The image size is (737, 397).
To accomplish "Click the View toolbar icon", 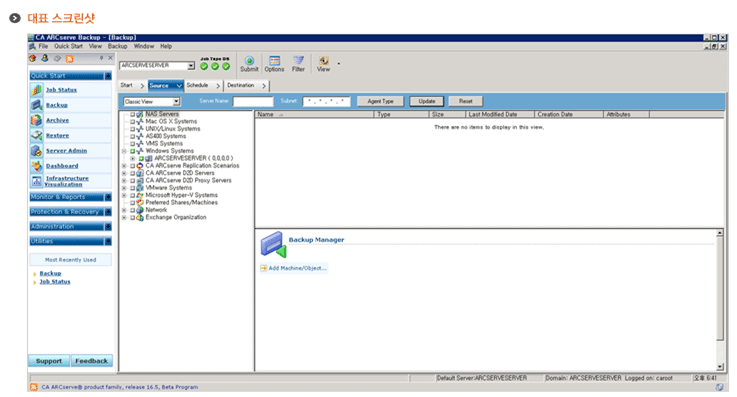I will [323, 61].
